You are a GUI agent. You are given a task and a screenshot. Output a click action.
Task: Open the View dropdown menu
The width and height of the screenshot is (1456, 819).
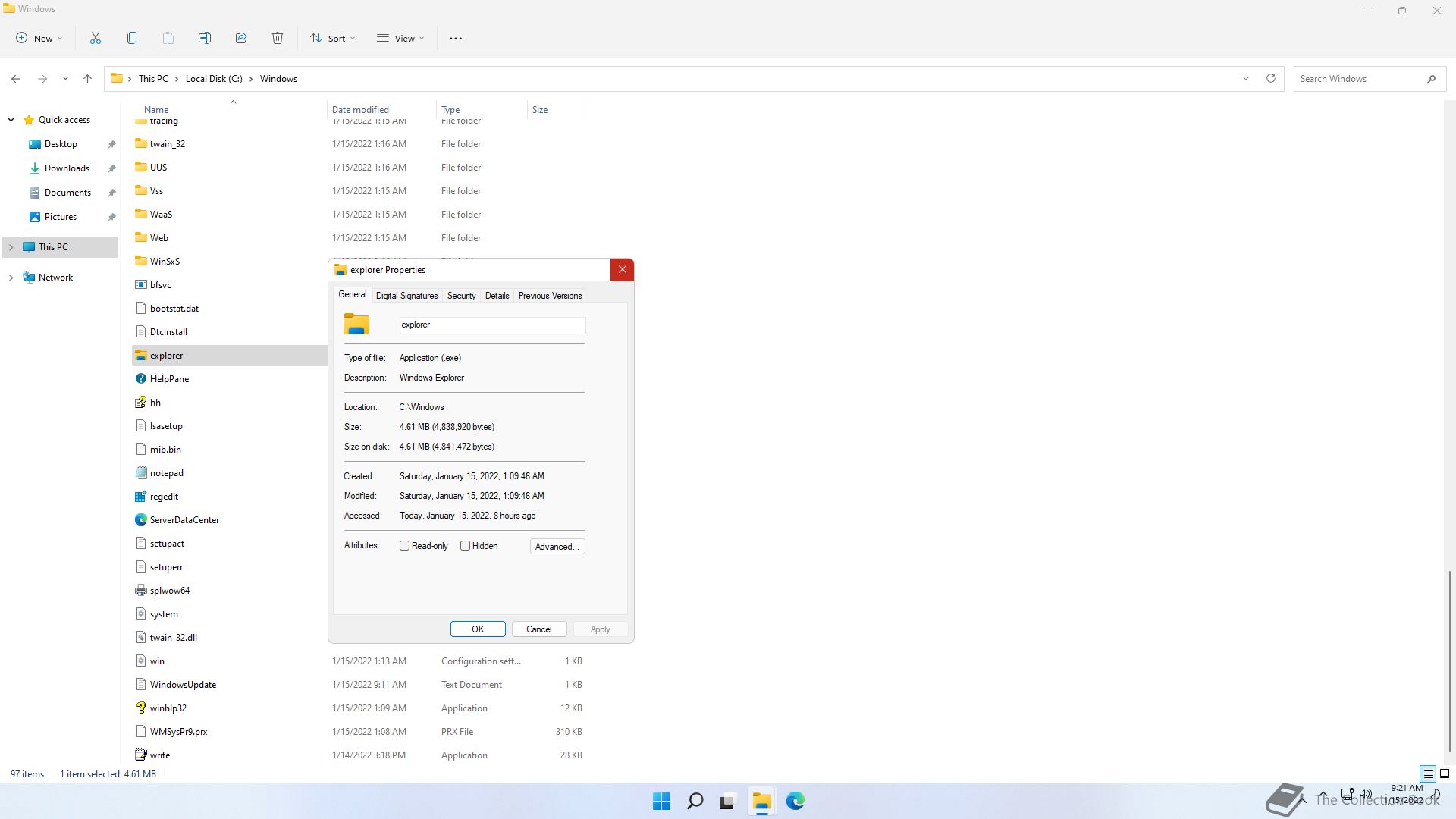pos(400,38)
